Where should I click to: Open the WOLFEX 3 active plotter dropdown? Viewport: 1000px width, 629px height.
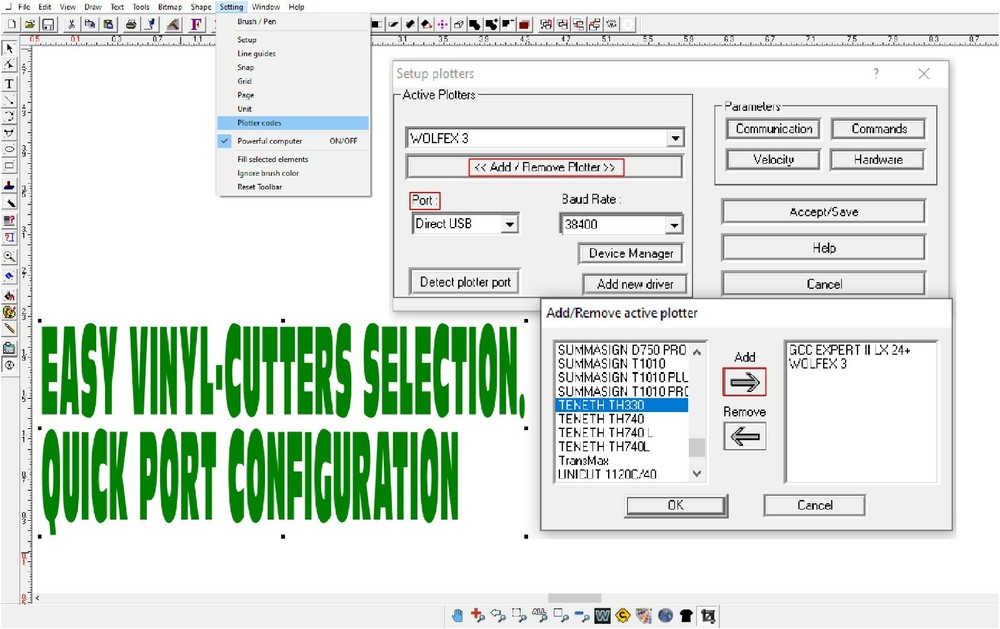coord(676,137)
